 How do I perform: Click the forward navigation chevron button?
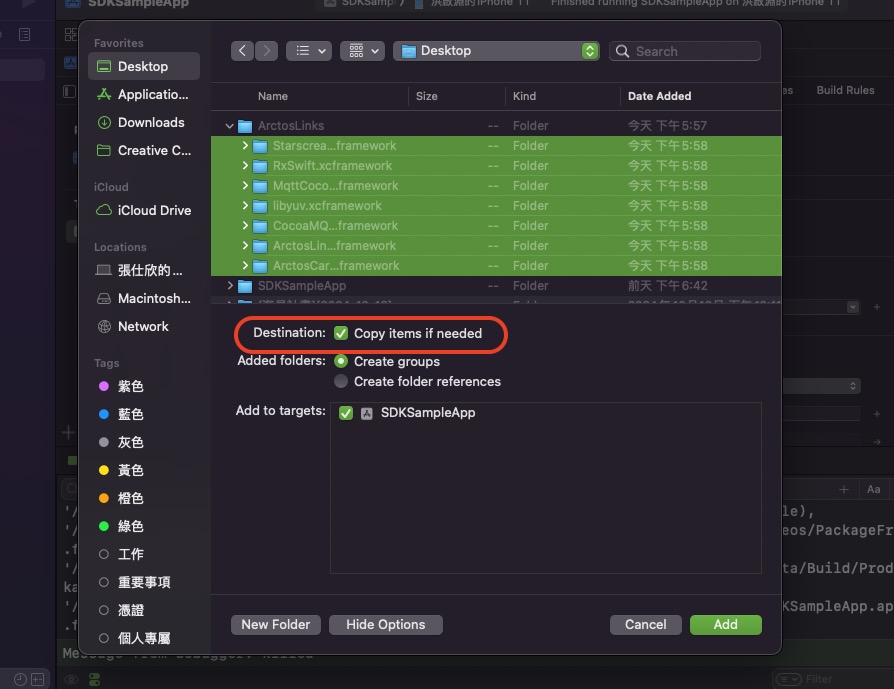click(266, 51)
